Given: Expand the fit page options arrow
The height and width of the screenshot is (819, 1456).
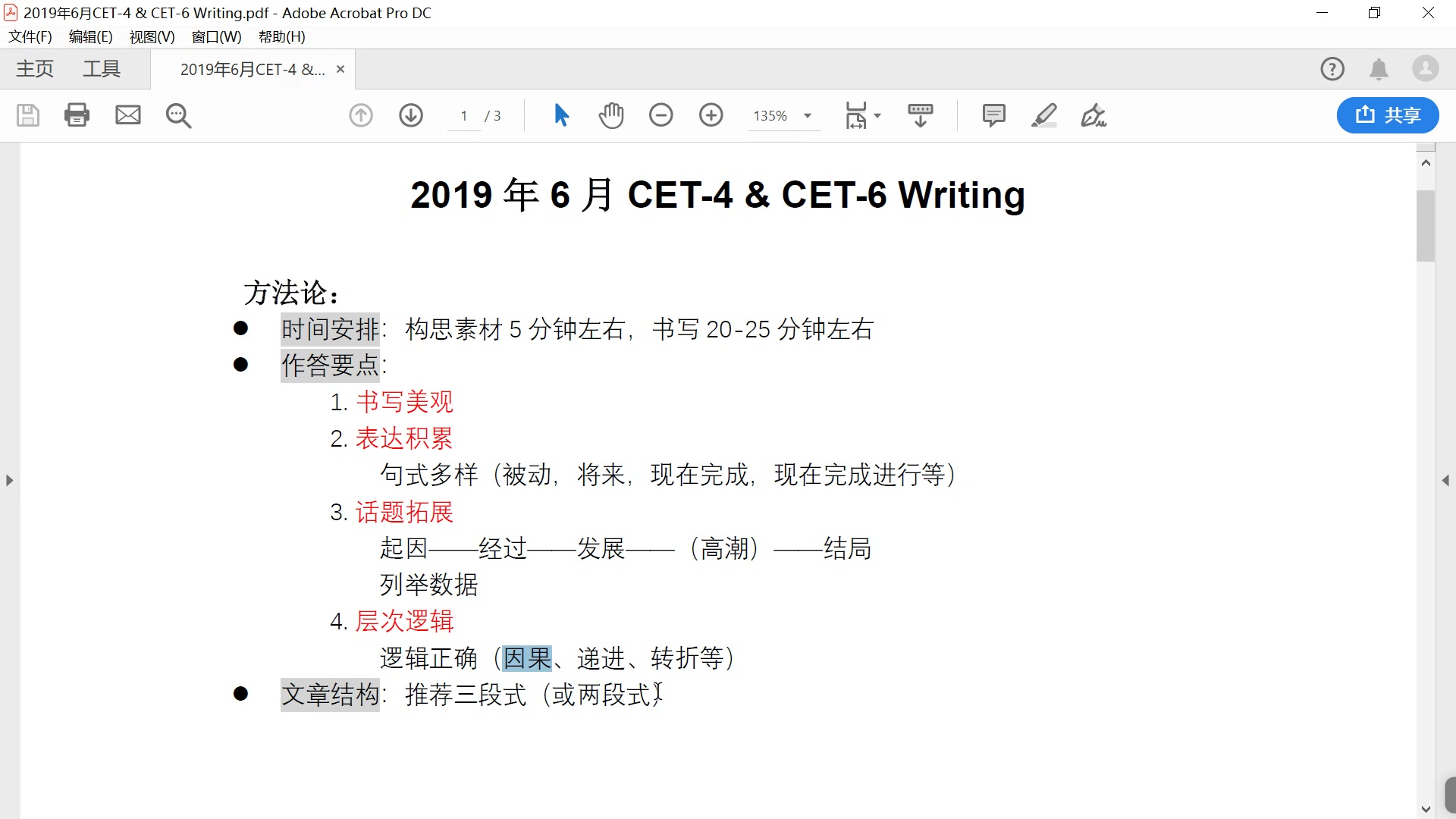Looking at the screenshot, I should [877, 115].
